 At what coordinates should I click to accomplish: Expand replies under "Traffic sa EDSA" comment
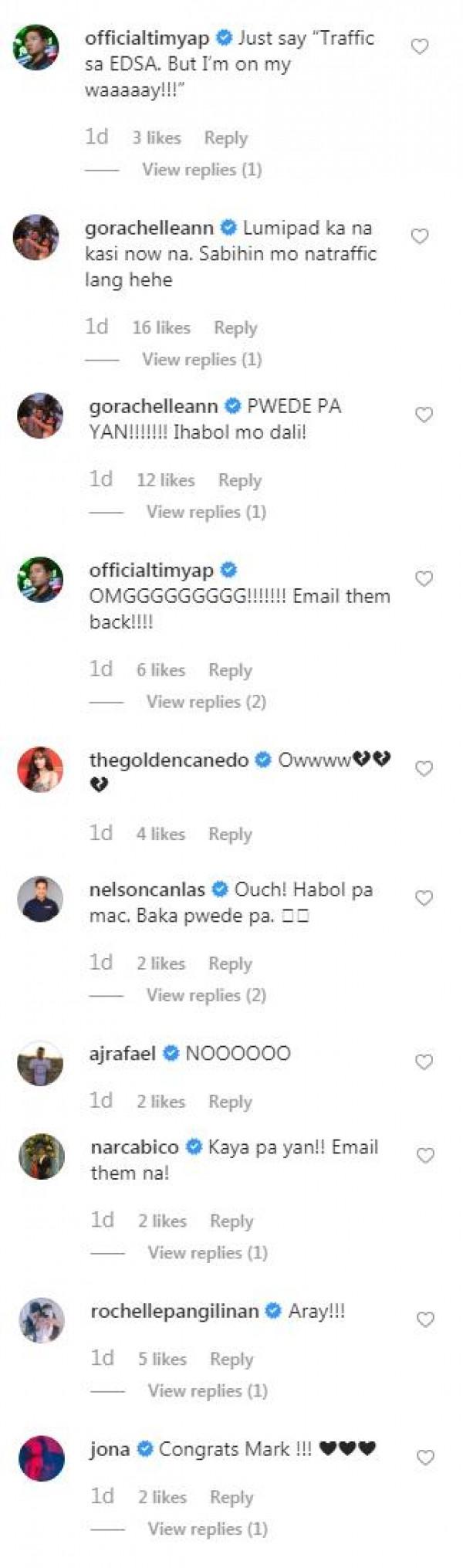click(x=201, y=170)
